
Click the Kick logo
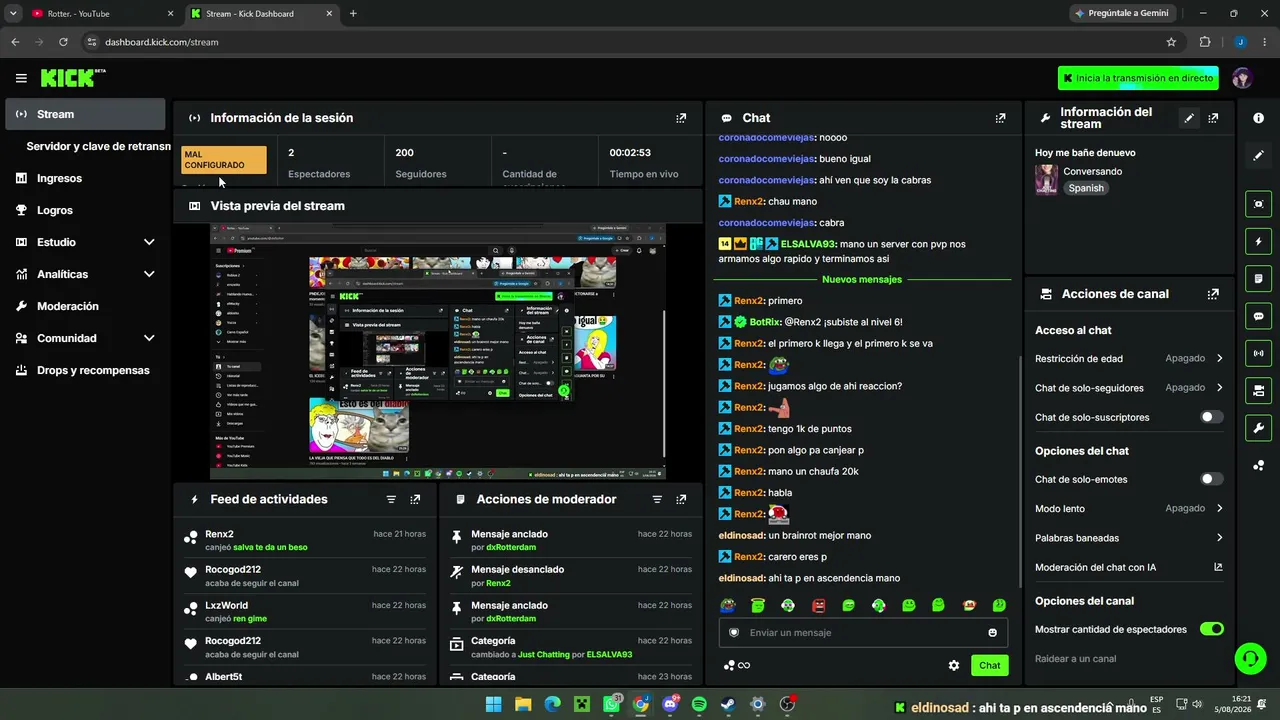pos(73,78)
